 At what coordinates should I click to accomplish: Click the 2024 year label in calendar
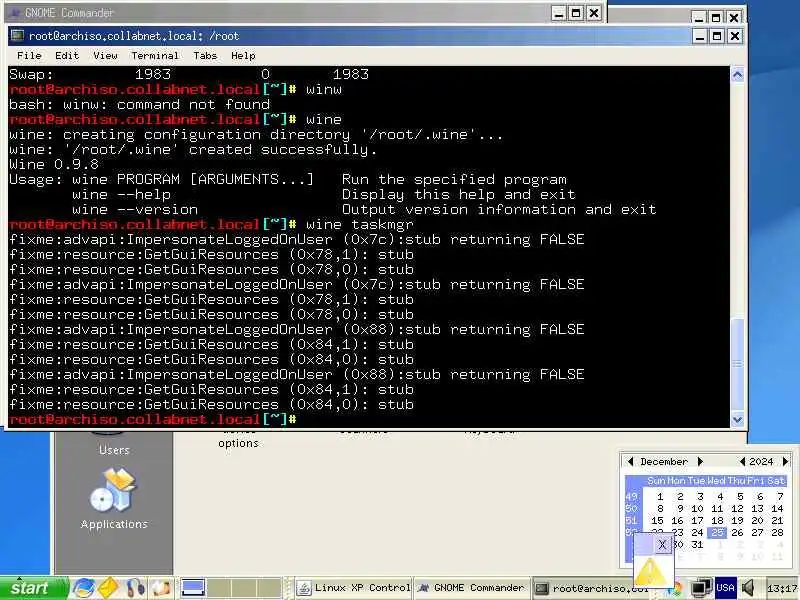[x=761, y=462]
